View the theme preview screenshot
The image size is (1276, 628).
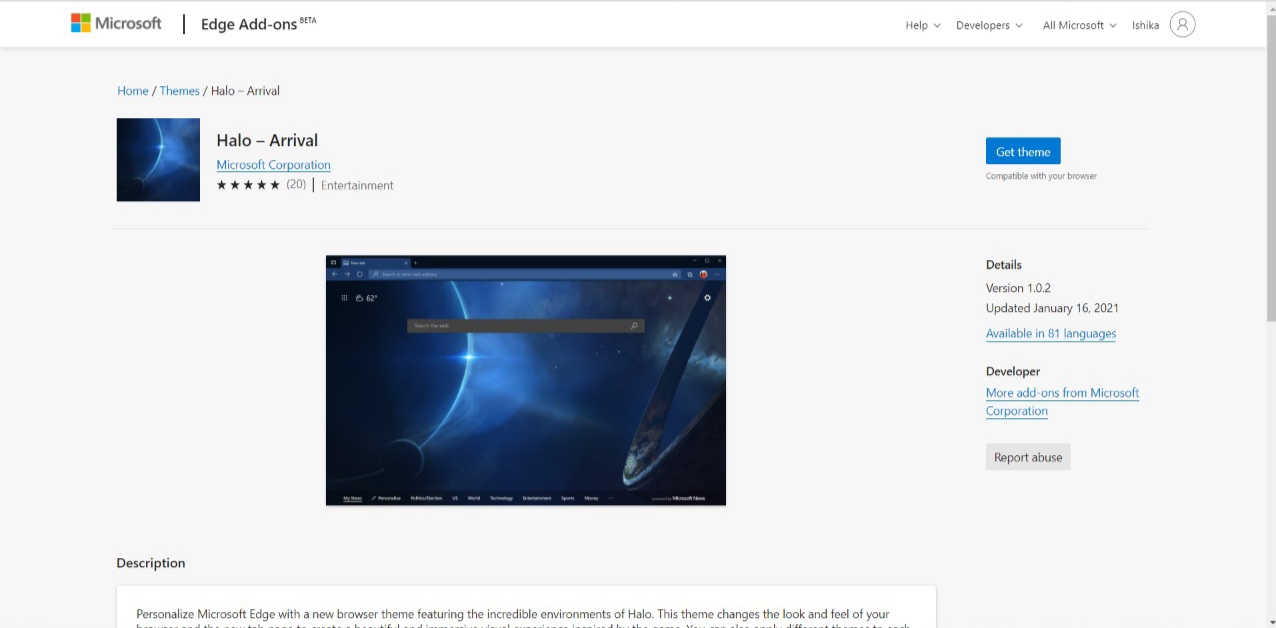coord(526,380)
